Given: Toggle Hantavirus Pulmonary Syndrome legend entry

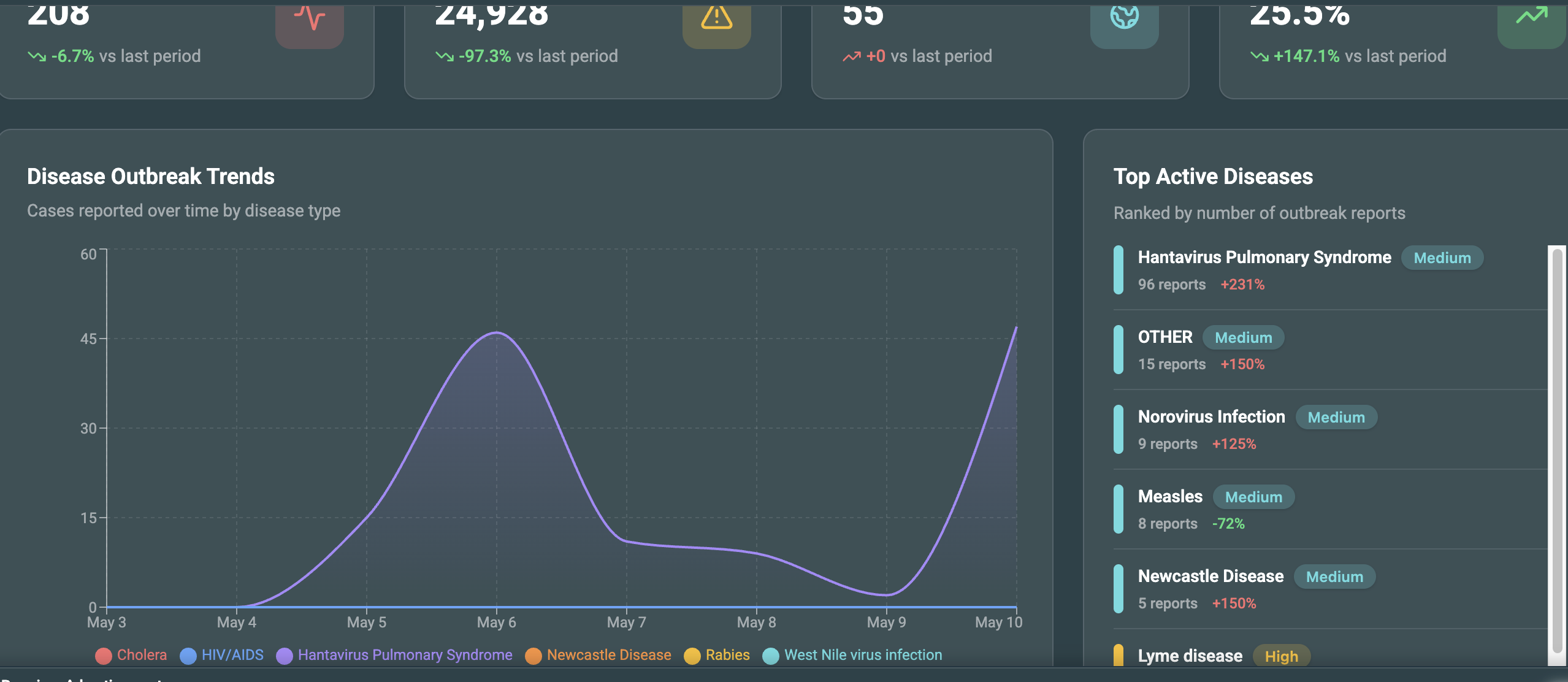Looking at the screenshot, I should [x=394, y=655].
